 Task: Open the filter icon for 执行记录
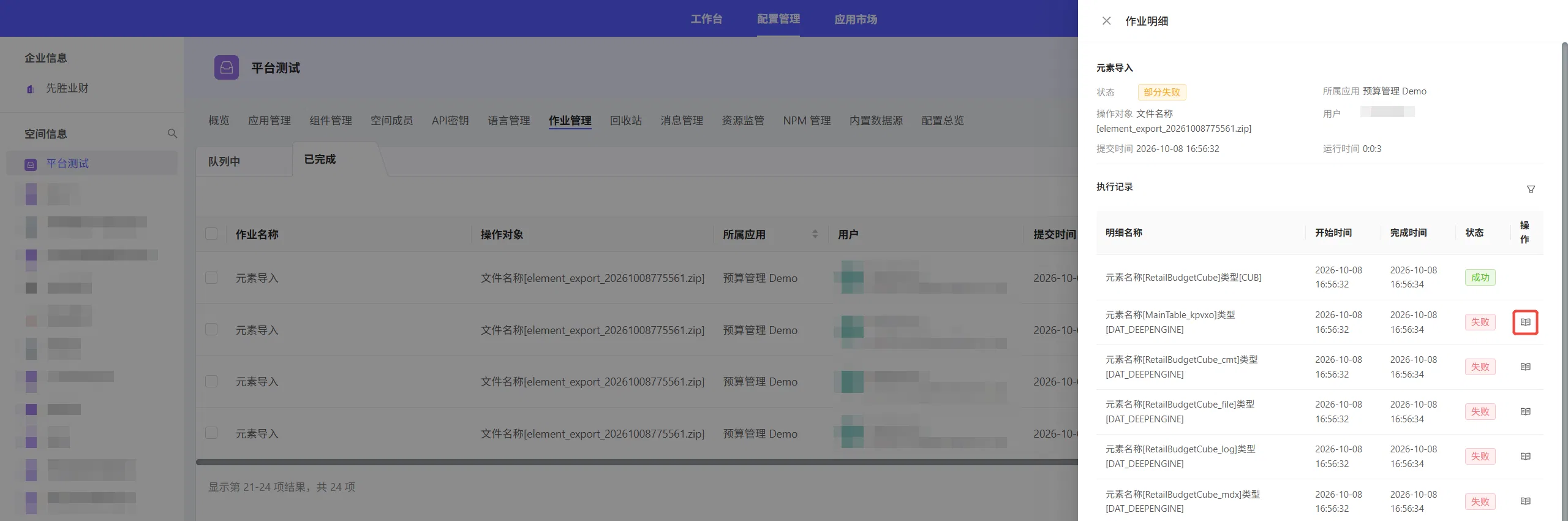pyautogui.click(x=1531, y=189)
